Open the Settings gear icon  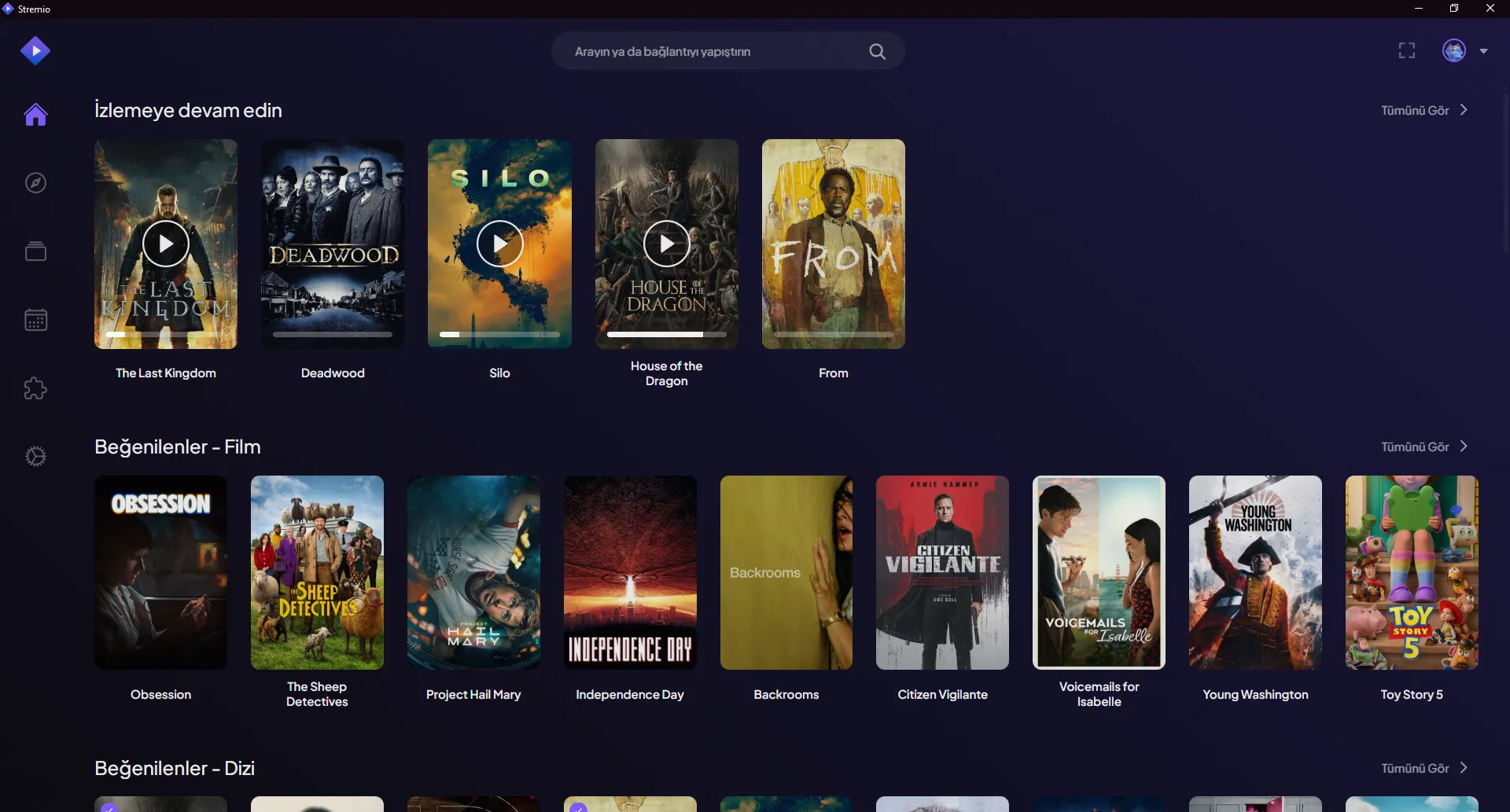click(x=35, y=457)
